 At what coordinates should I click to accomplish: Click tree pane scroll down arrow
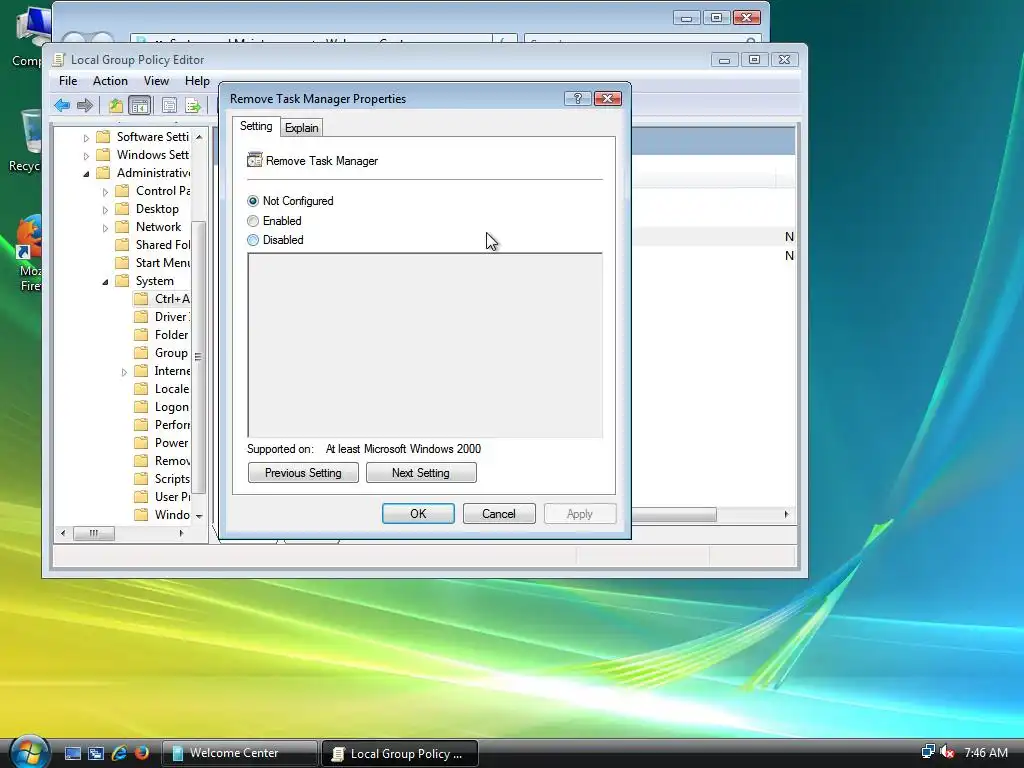click(x=199, y=516)
